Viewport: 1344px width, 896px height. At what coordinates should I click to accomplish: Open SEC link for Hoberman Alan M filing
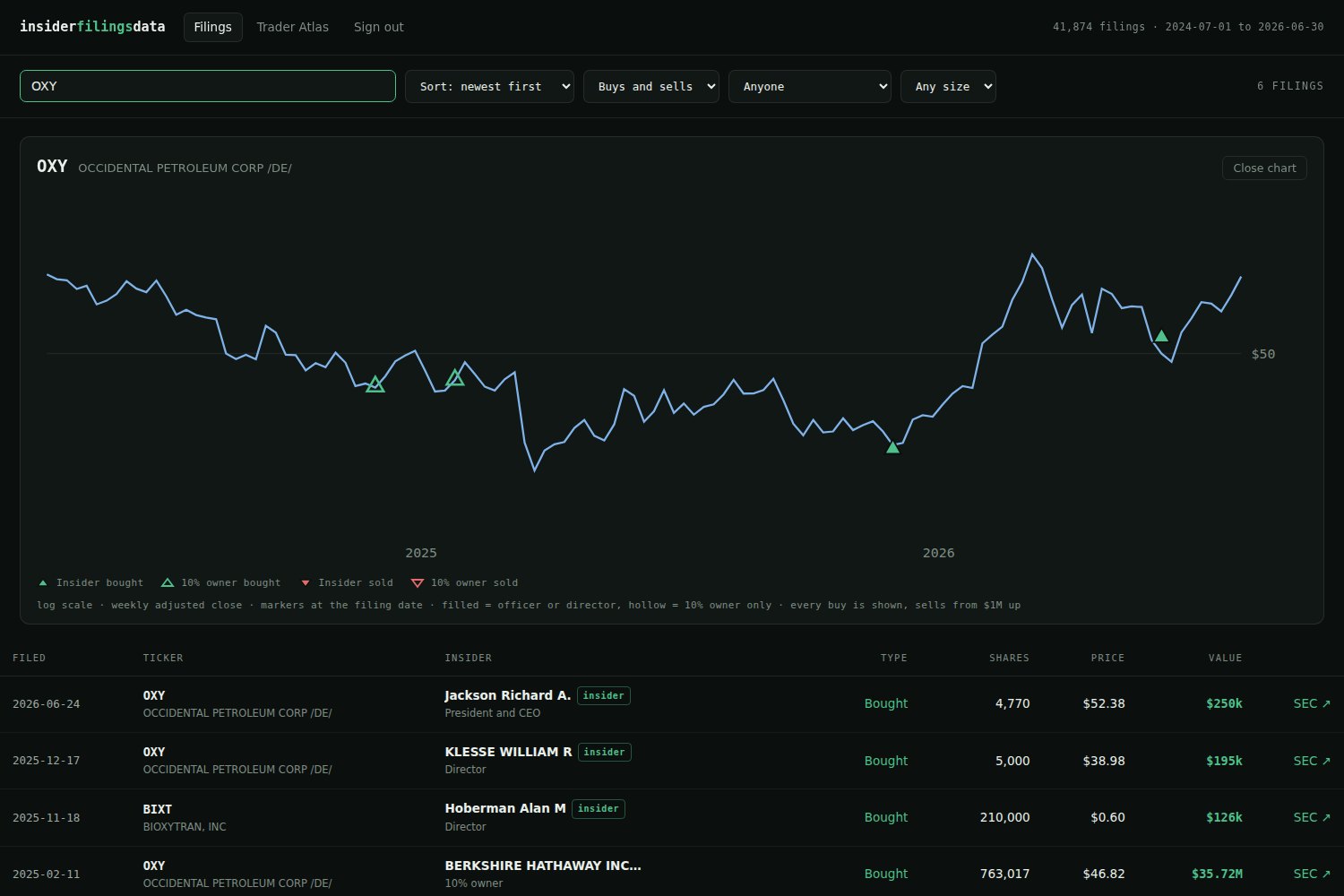1312,817
